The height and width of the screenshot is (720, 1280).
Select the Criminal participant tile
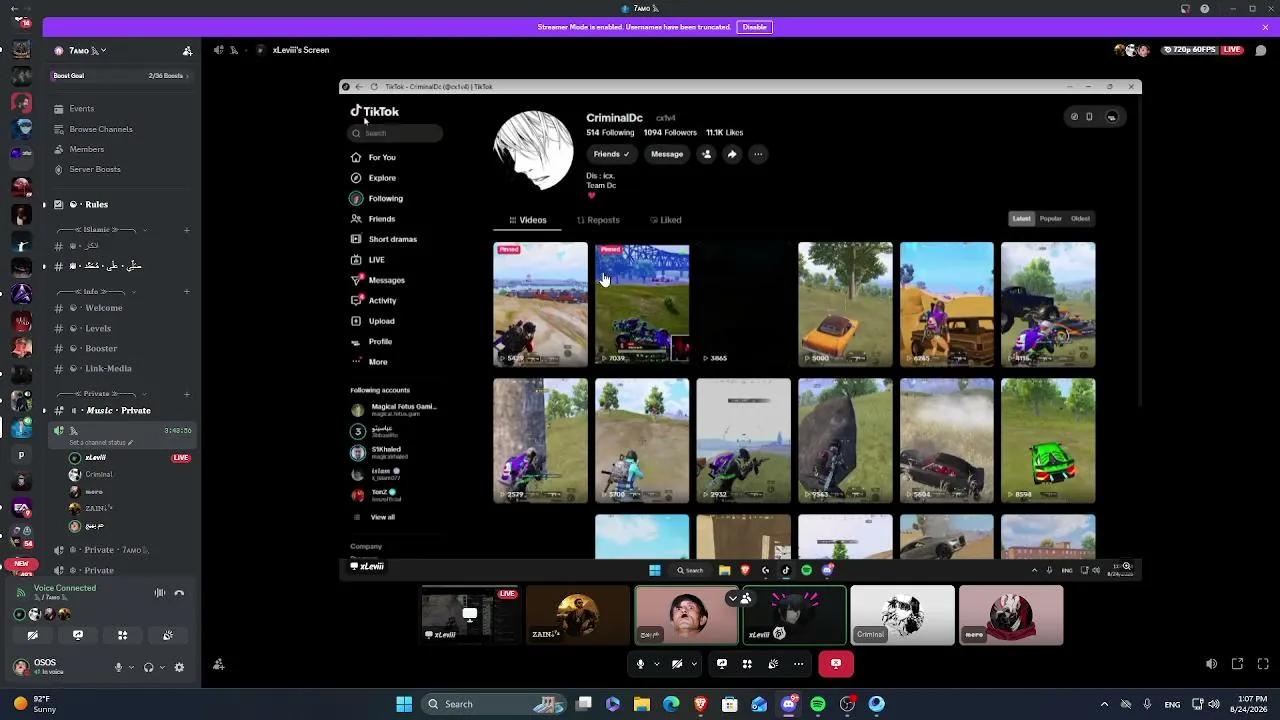pos(903,615)
